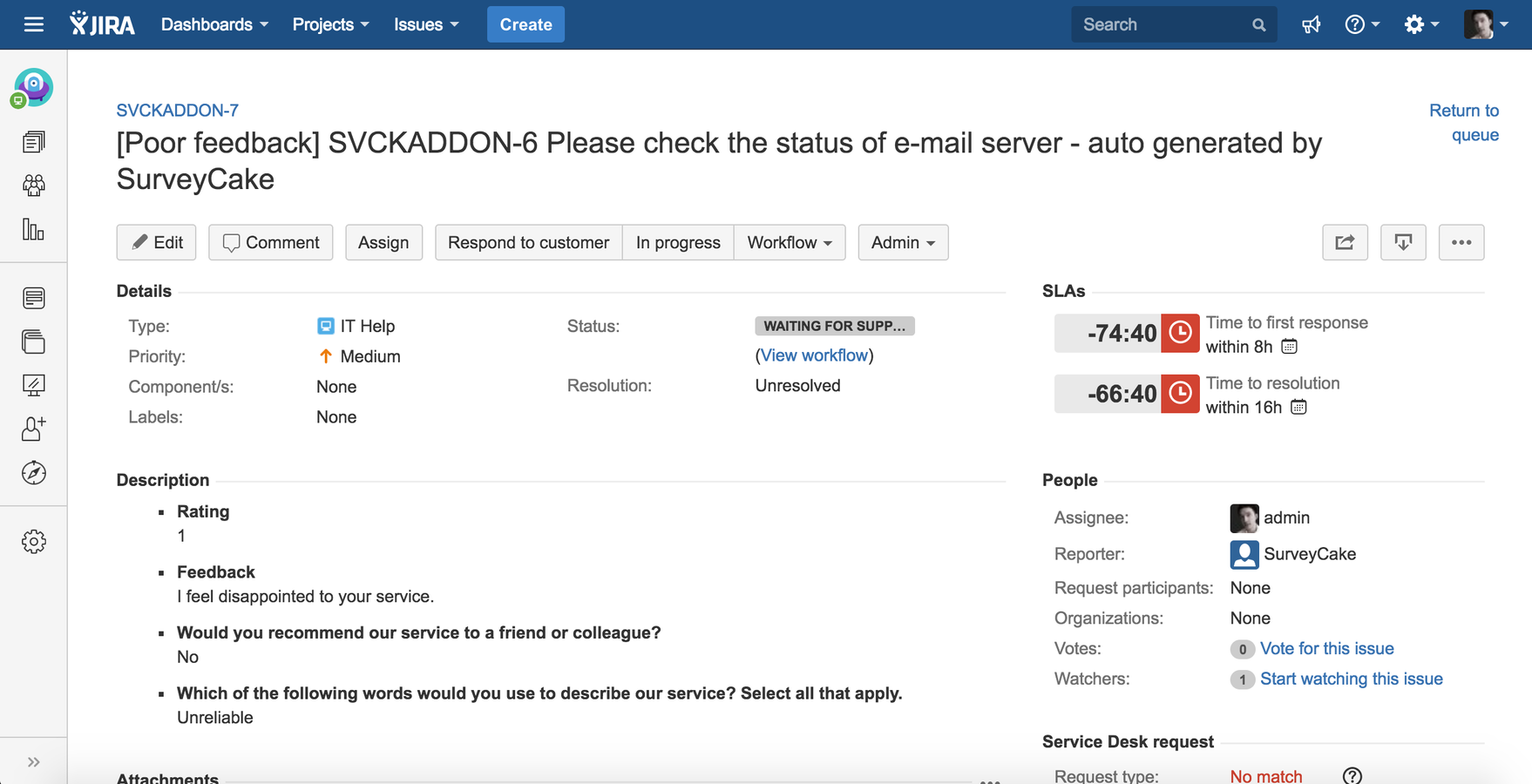
Task: Open the Customers sidebar icon
Action: click(x=34, y=185)
